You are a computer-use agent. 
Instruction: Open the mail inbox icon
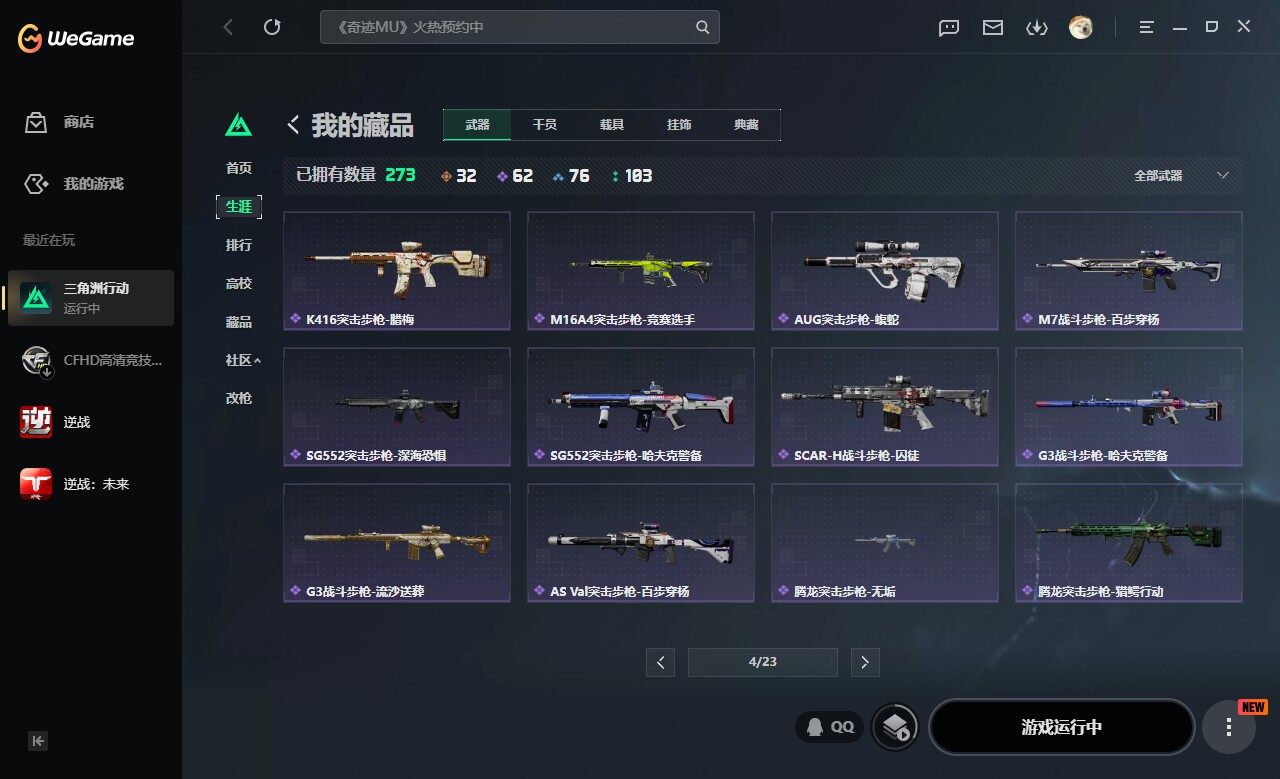pos(993,28)
